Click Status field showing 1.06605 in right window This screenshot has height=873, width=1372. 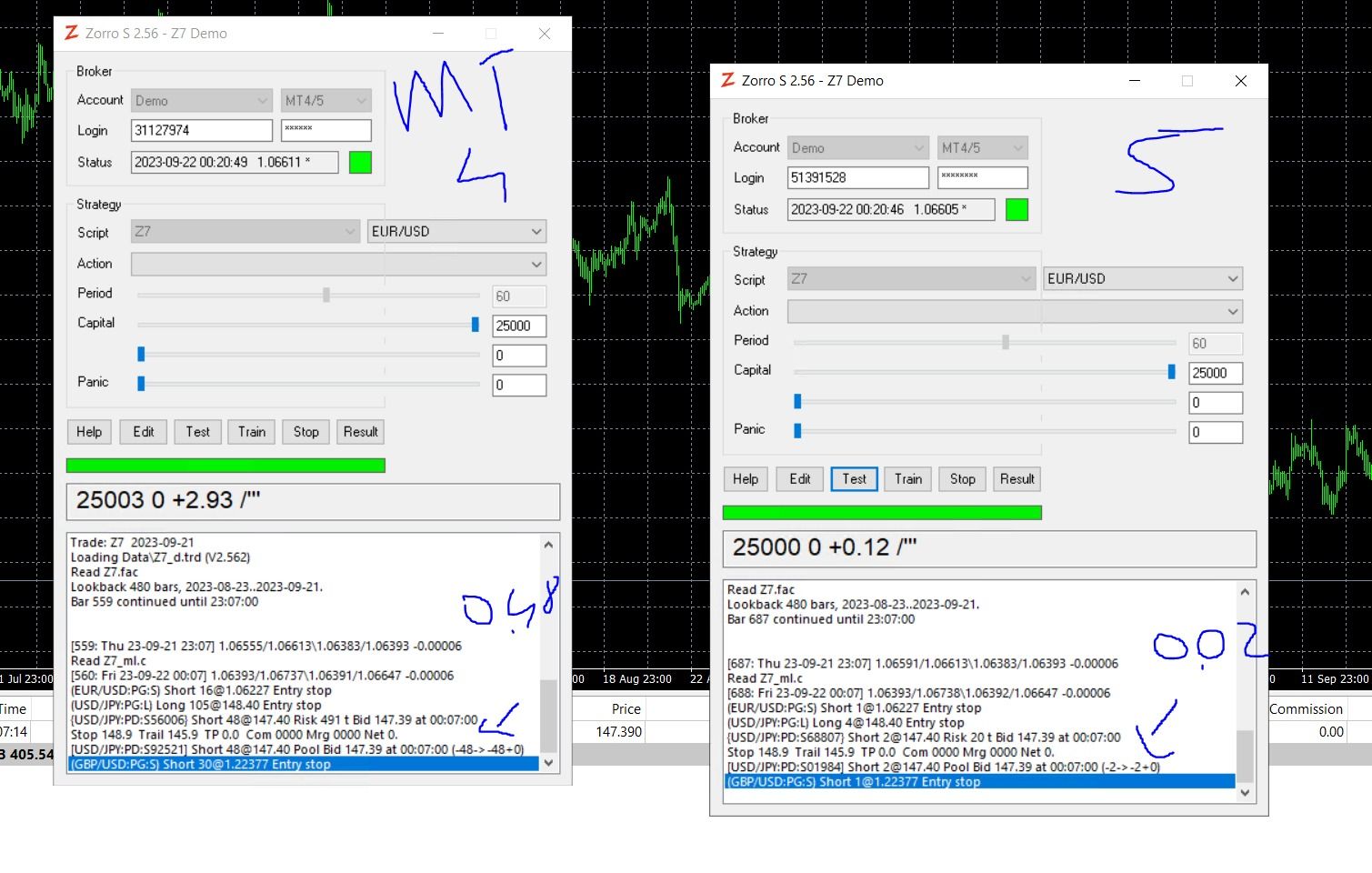click(x=891, y=209)
